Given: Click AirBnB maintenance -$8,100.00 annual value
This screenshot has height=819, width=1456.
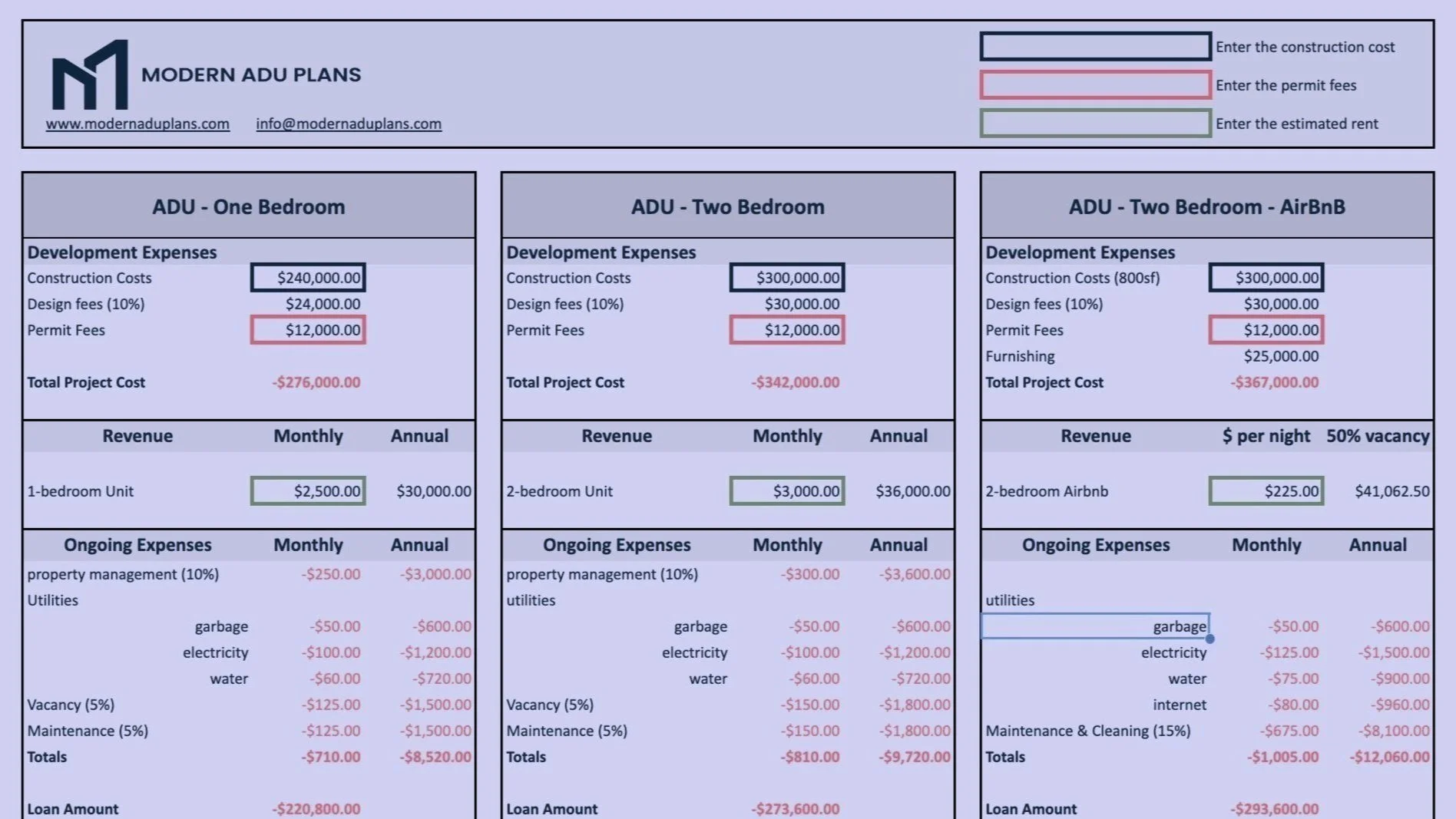Looking at the screenshot, I should coord(1394,731).
